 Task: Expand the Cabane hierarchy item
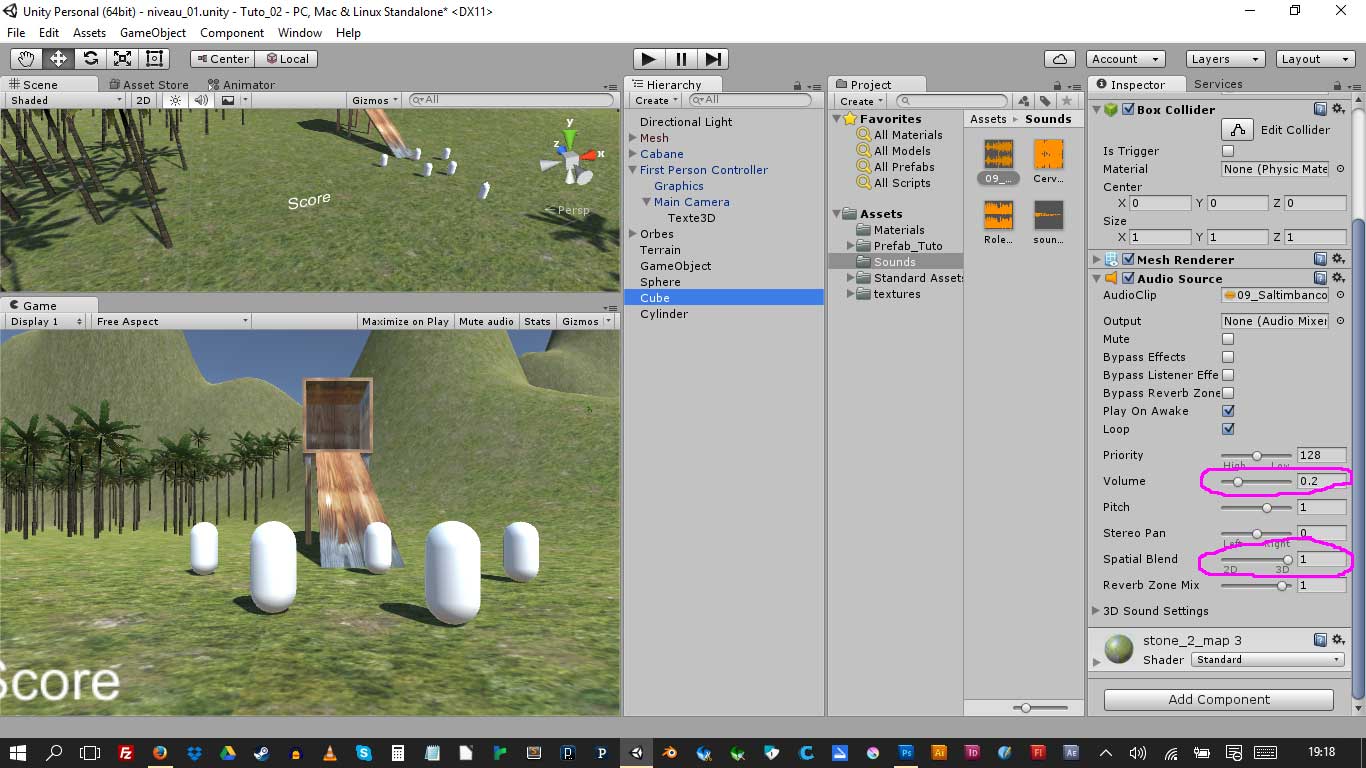632,154
